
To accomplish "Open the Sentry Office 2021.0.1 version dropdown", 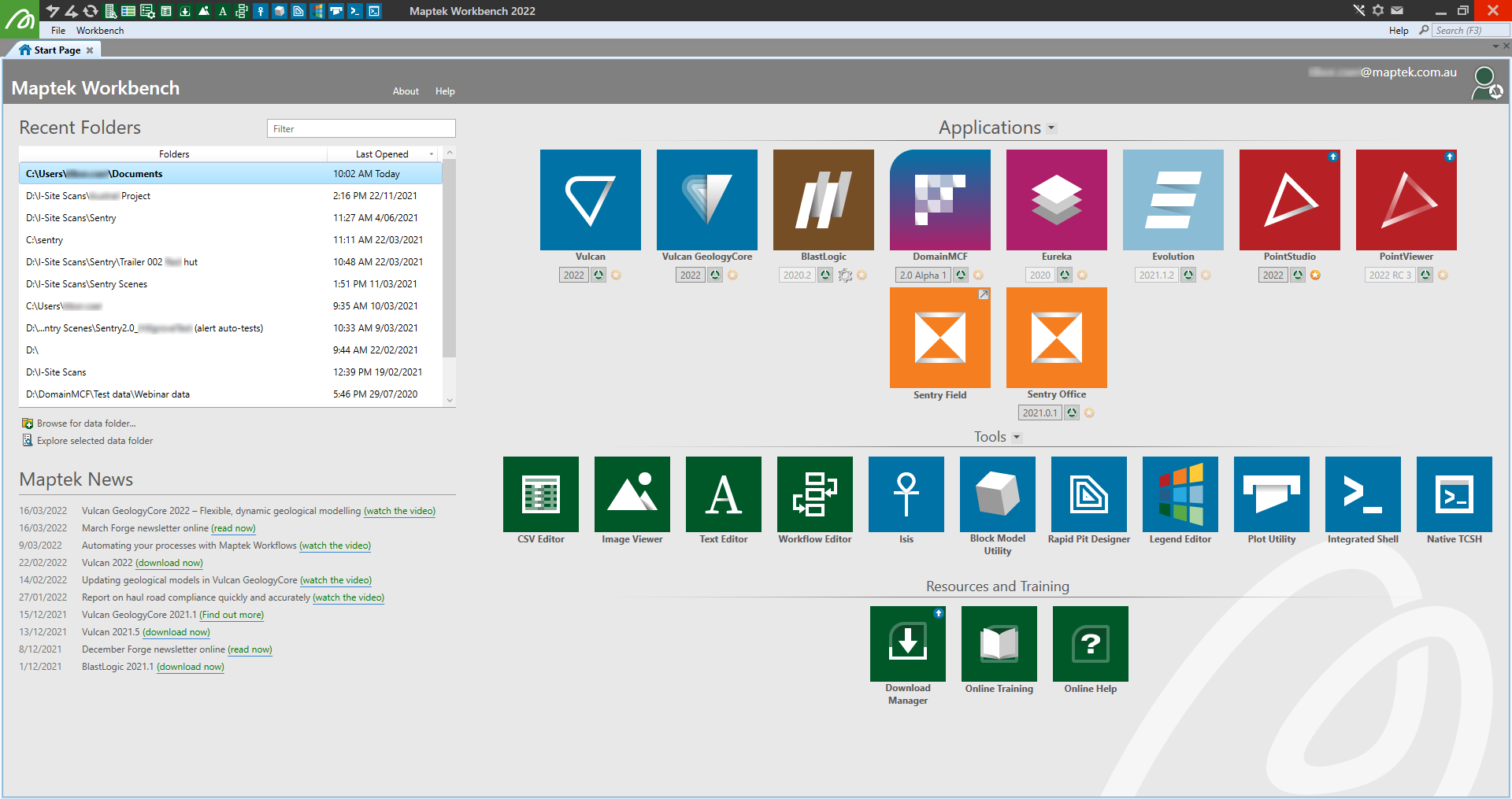I will 1039,413.
